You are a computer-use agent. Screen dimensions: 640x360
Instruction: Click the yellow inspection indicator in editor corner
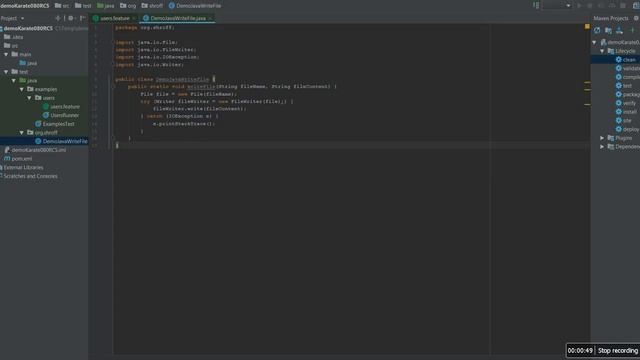point(587,27)
